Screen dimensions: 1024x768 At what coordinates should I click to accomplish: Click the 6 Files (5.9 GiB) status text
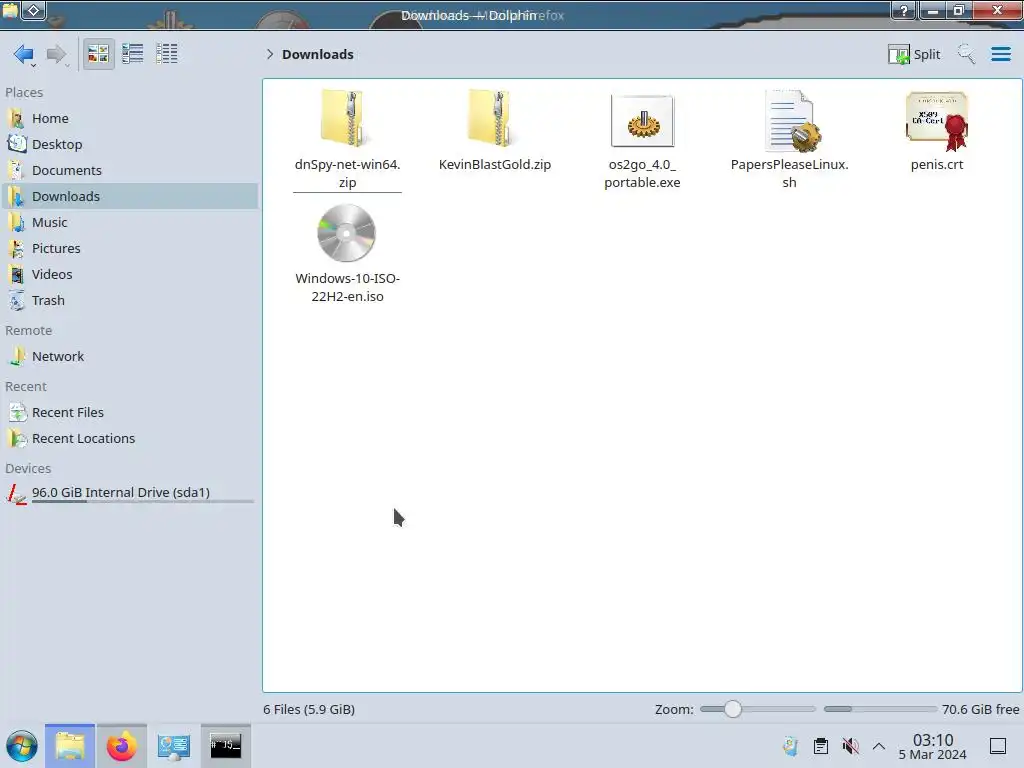[x=309, y=709]
